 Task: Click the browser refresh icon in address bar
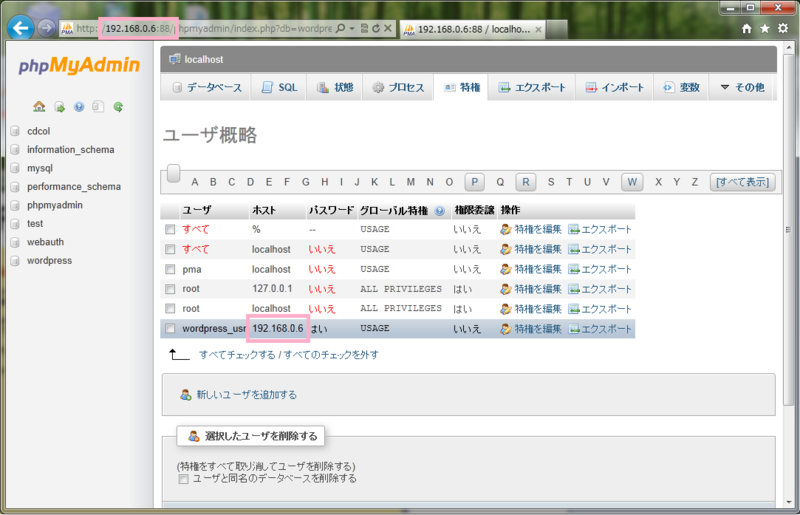tap(376, 29)
